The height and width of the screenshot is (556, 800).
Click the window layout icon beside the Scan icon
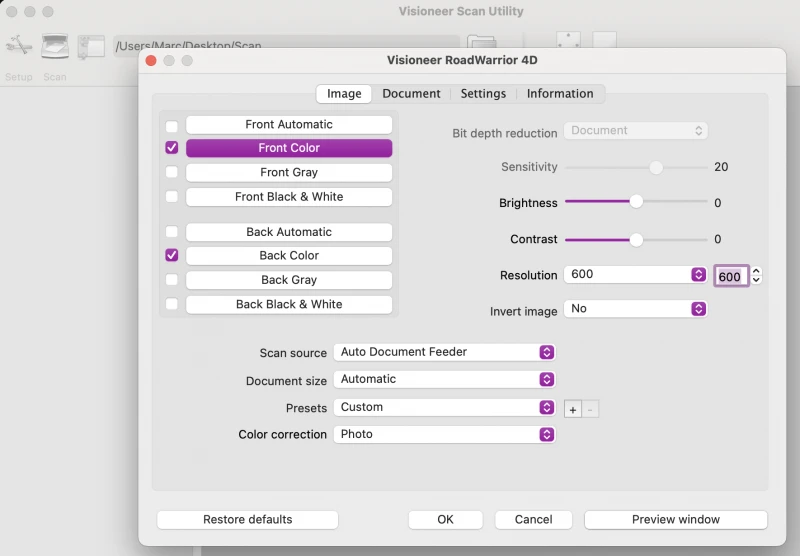[x=91, y=47]
